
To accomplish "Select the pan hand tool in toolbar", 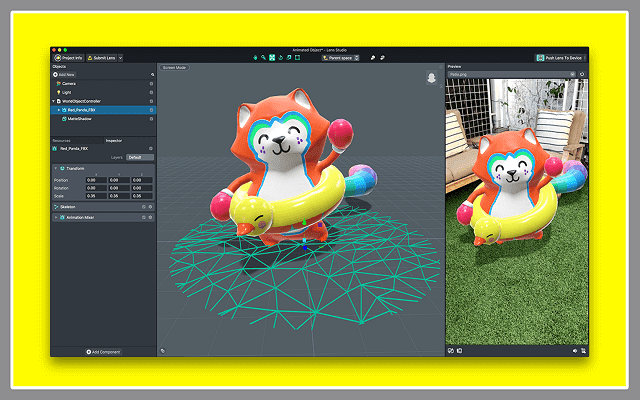I will (256, 58).
